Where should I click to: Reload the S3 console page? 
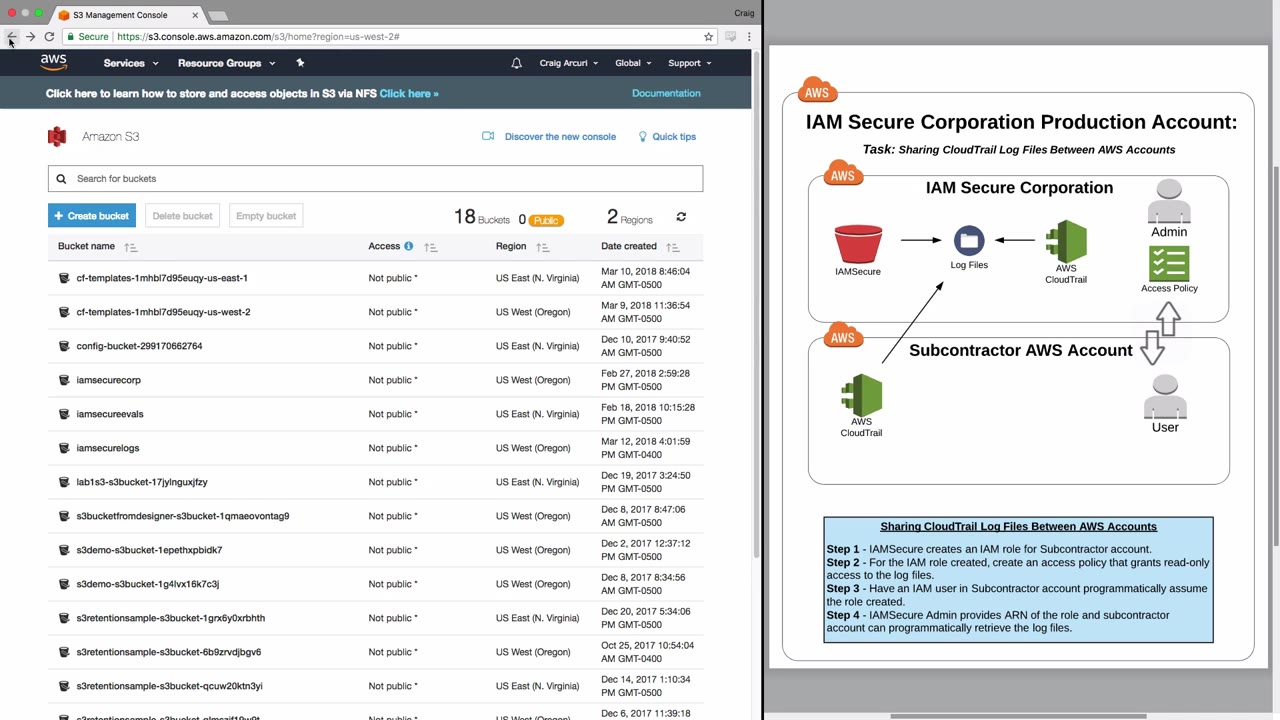pos(49,37)
